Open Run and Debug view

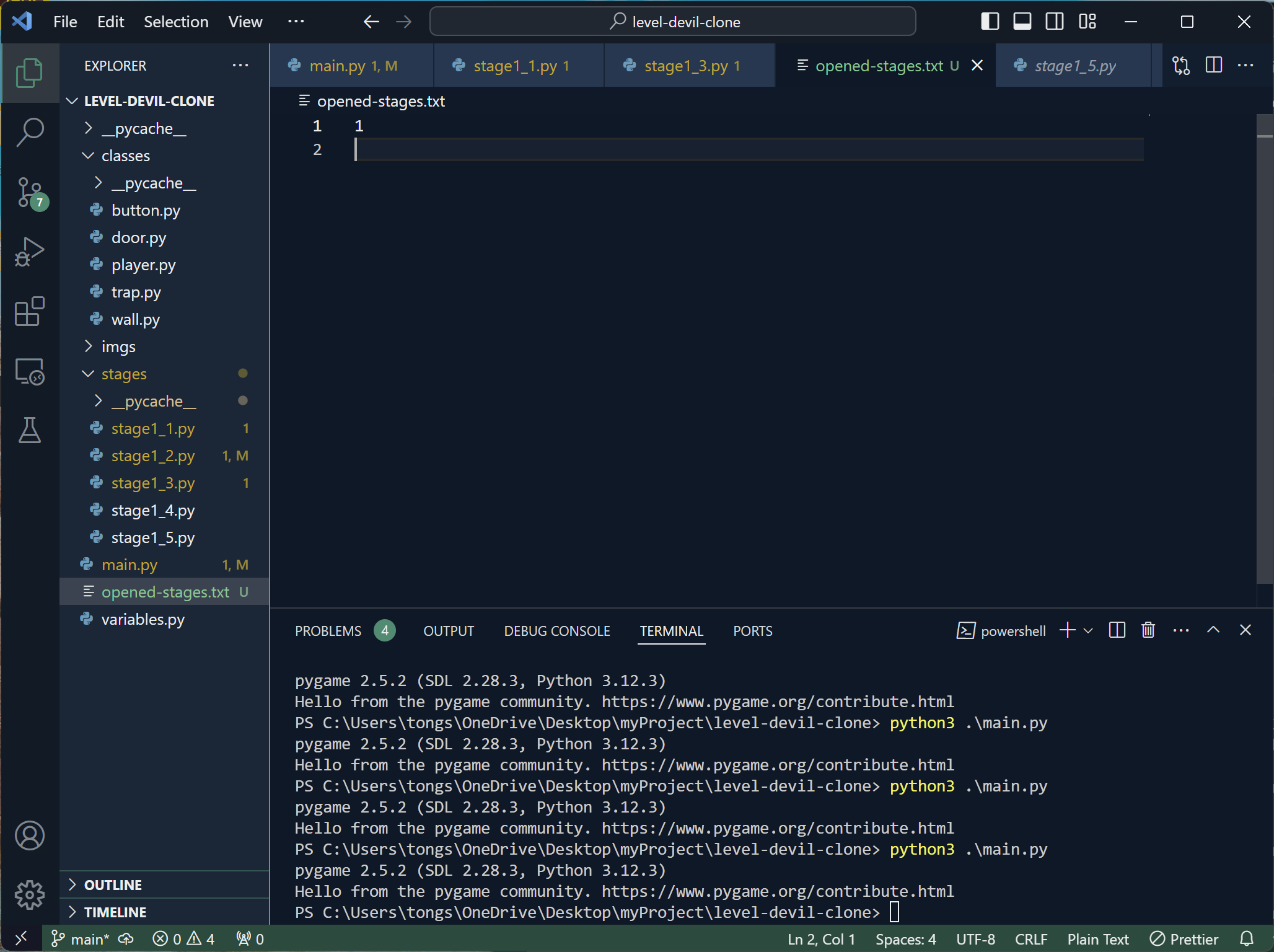point(29,252)
